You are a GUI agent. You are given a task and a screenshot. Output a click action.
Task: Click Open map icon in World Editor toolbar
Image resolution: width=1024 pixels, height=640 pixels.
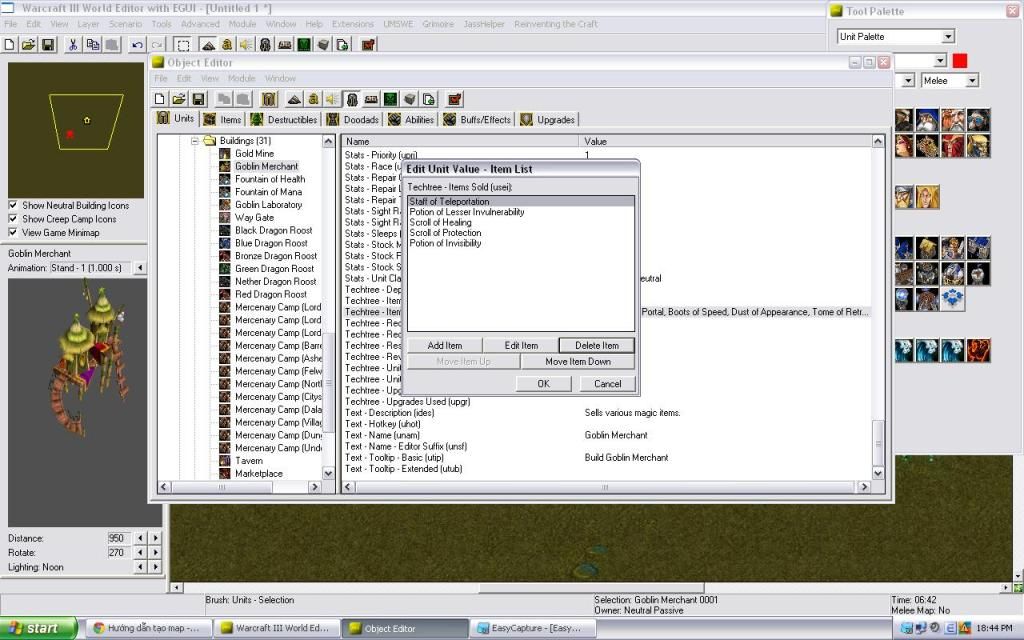click(28, 44)
